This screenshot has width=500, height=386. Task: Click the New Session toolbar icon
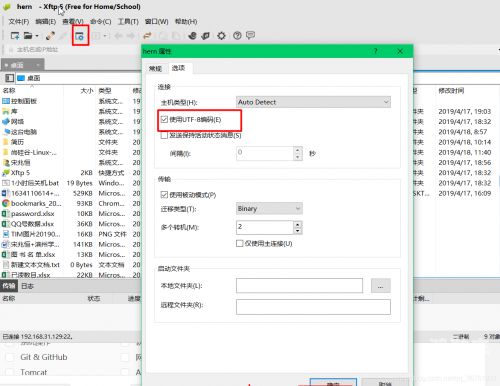coord(15,35)
